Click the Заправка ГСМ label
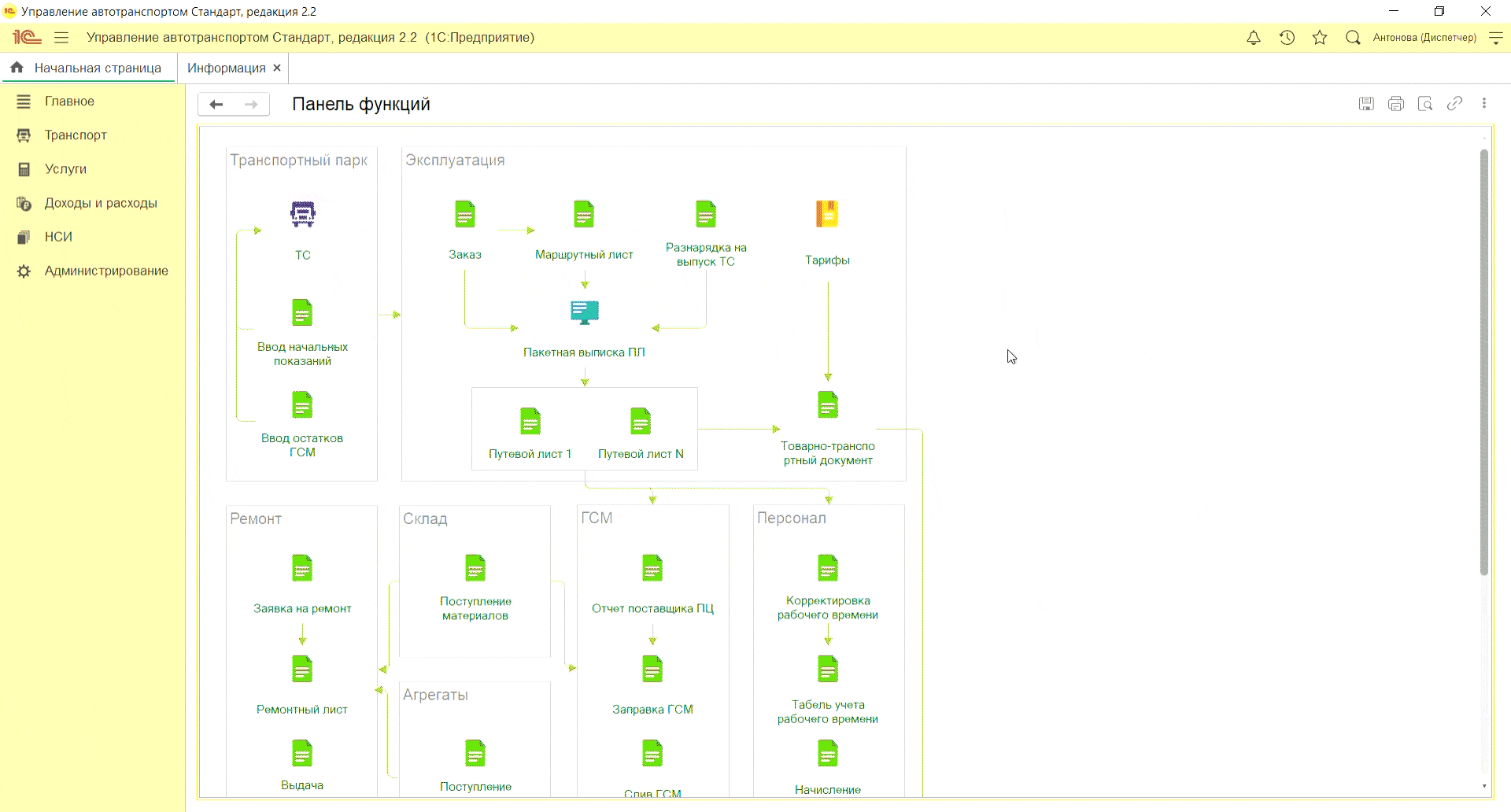The height and width of the screenshot is (812, 1511). click(x=652, y=710)
